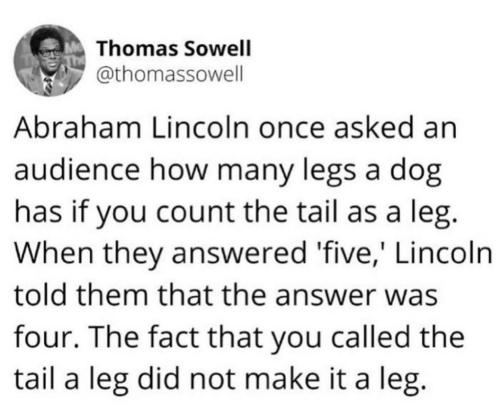Click the quoted word 'five,' in tweet
Image resolution: width=500 pixels, height=412 pixels.
349,253
